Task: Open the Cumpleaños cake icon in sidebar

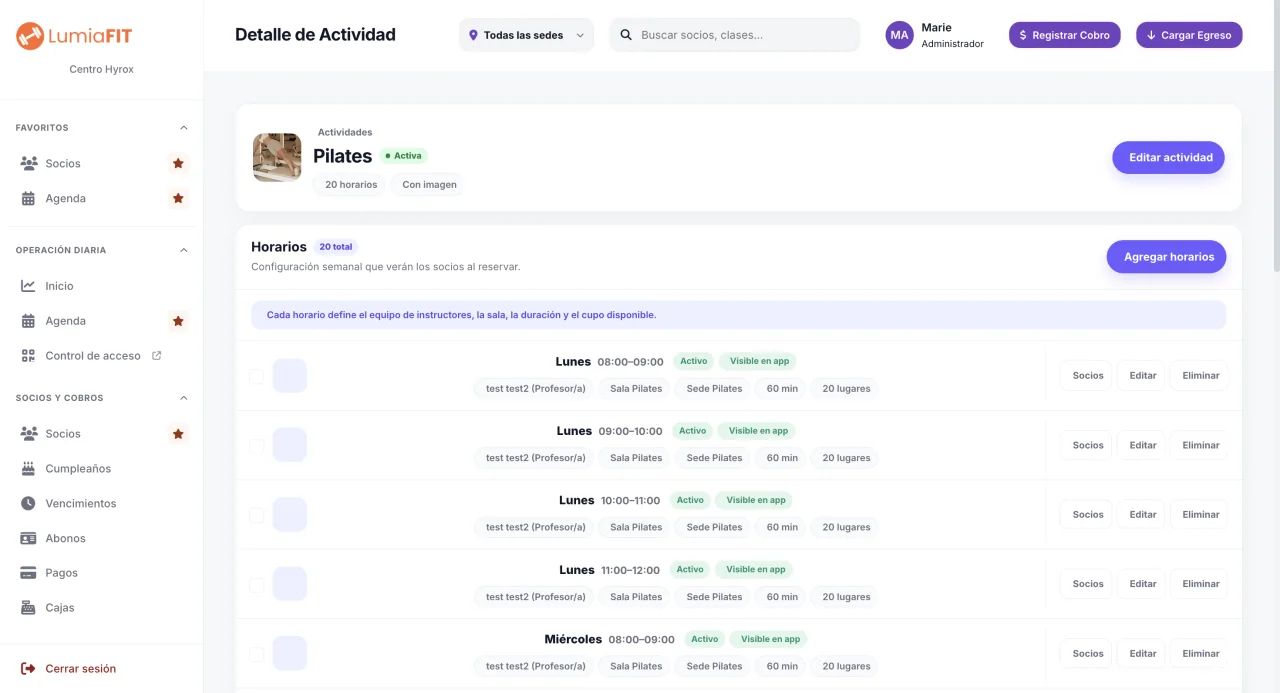Action: click(x=28, y=468)
